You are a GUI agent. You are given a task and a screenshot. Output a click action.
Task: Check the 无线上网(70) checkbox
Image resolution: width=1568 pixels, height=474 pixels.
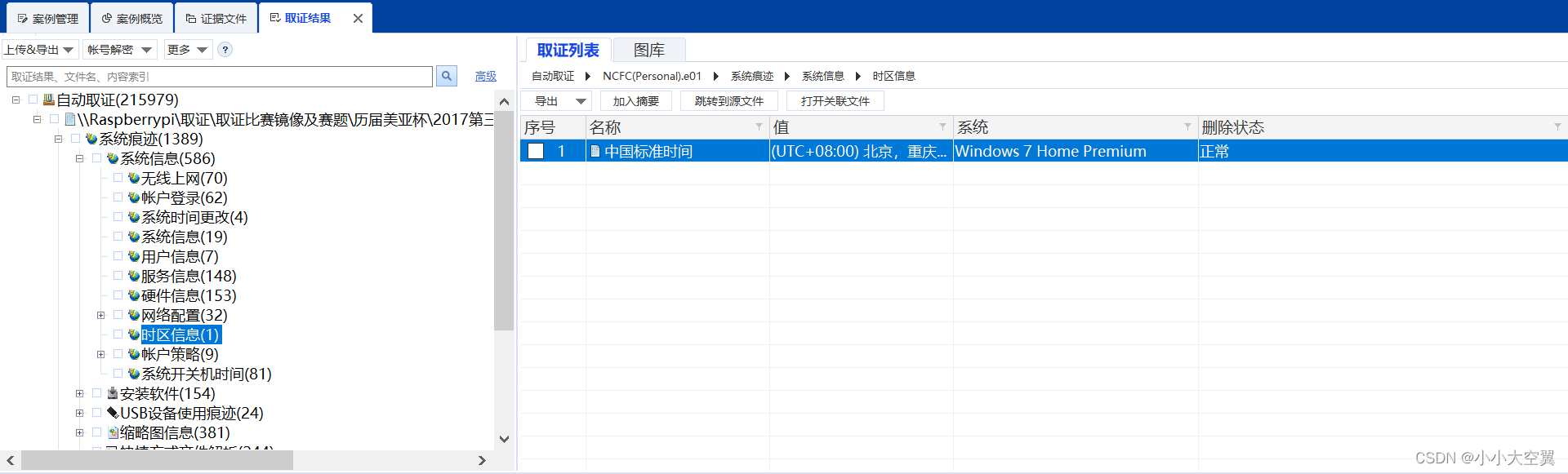click(118, 178)
